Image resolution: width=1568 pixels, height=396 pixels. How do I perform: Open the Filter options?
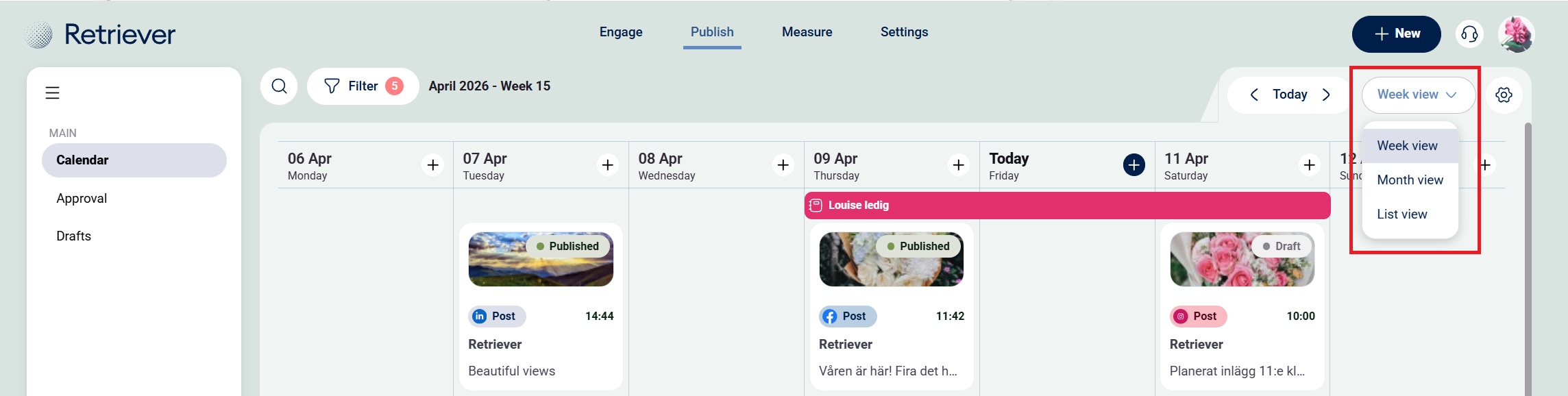363,86
